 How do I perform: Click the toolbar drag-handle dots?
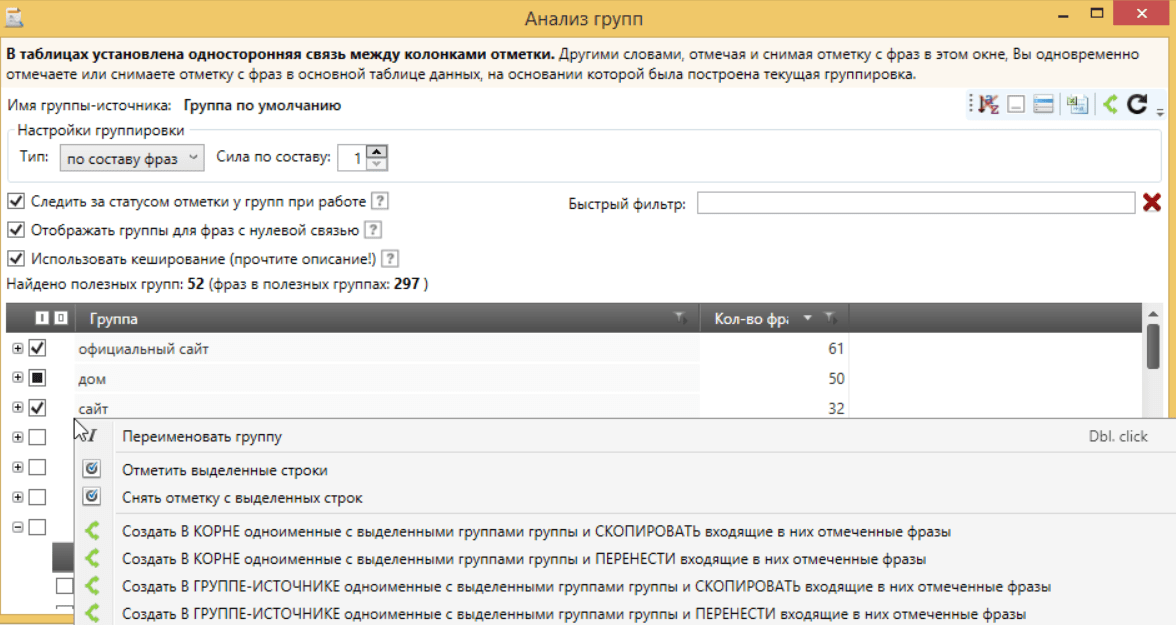pyautogui.click(x=970, y=104)
